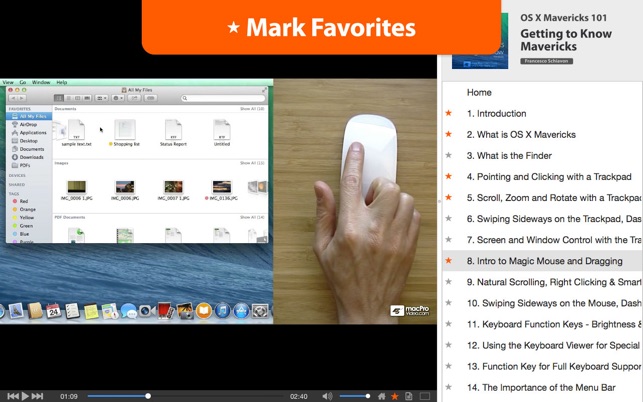Adjust the volume slider
Screen dimensions: 643x402
click(355, 396)
